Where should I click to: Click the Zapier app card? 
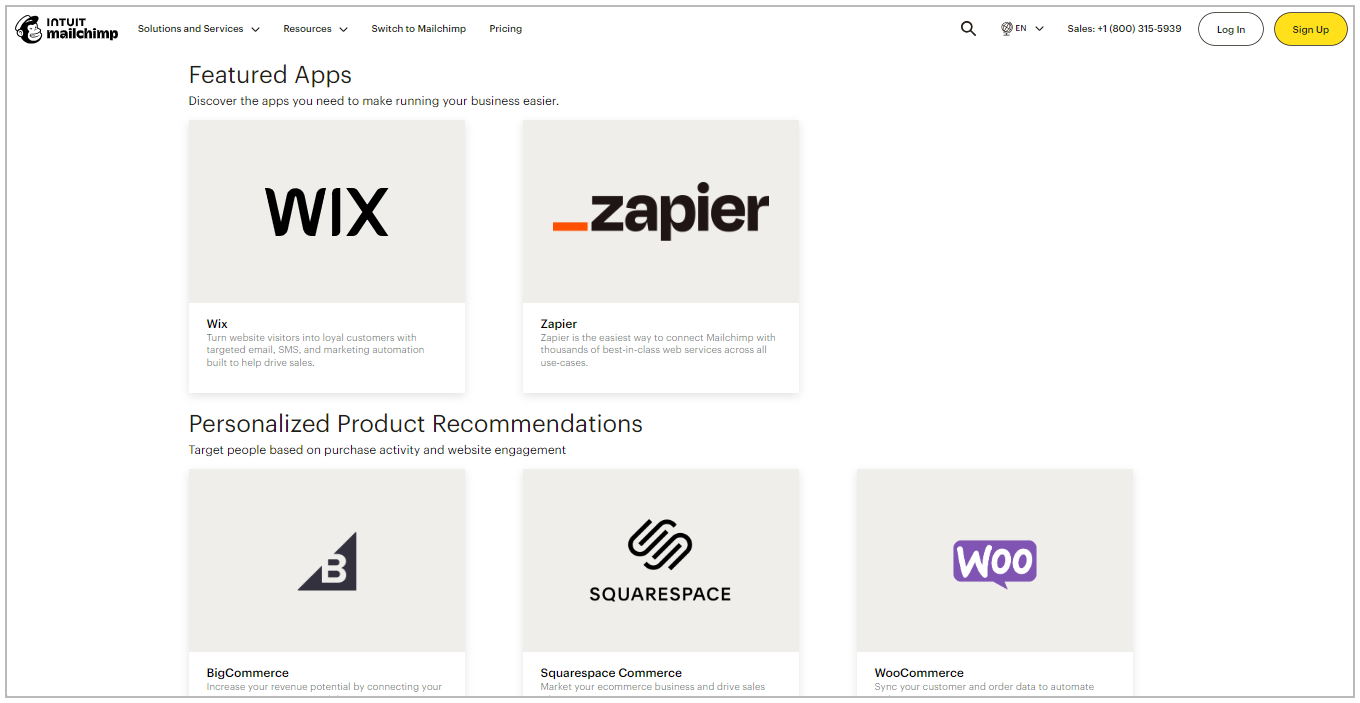click(660, 255)
